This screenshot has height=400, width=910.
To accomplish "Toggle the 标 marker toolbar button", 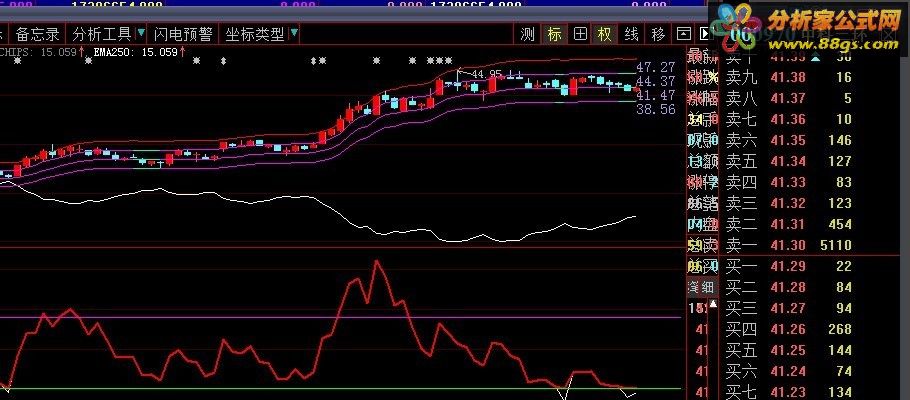I will click(x=554, y=34).
